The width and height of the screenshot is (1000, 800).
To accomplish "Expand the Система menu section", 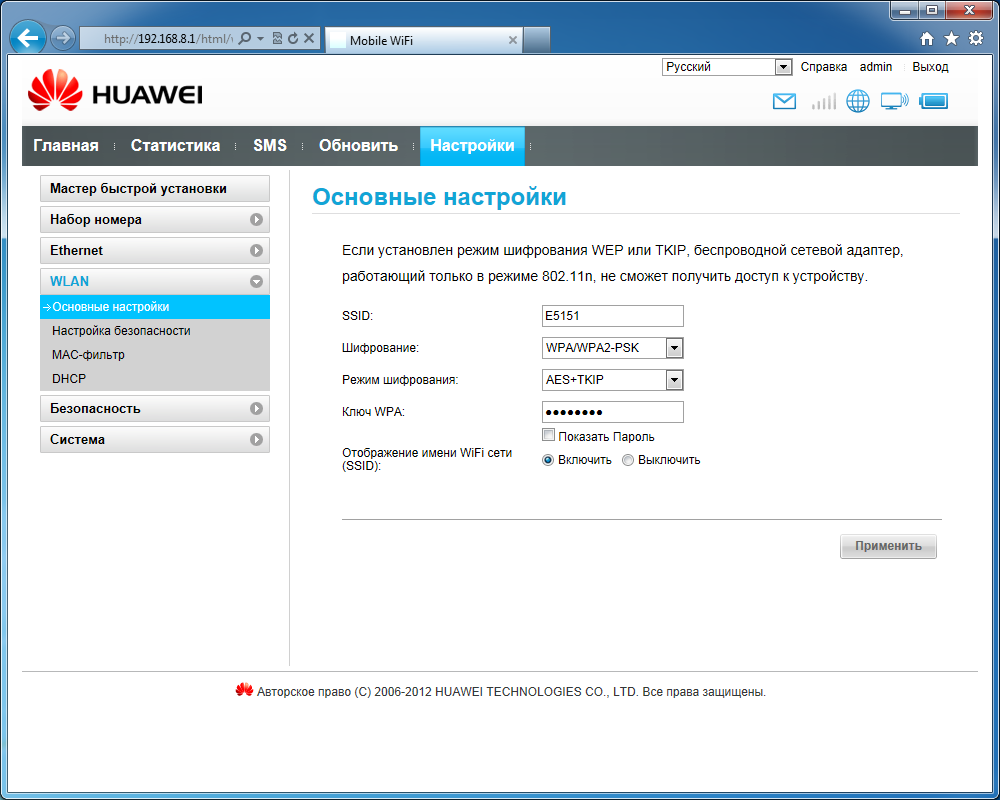I will (x=154, y=440).
